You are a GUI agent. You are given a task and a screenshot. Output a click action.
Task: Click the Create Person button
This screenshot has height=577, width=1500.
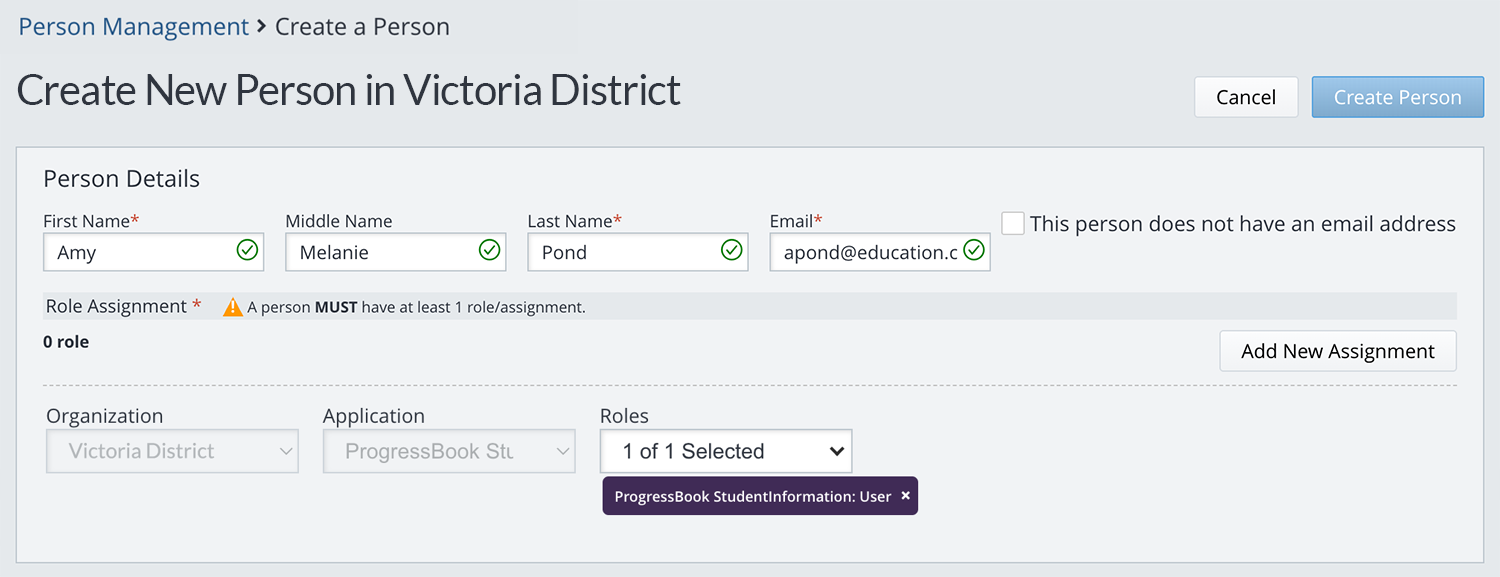1397,97
